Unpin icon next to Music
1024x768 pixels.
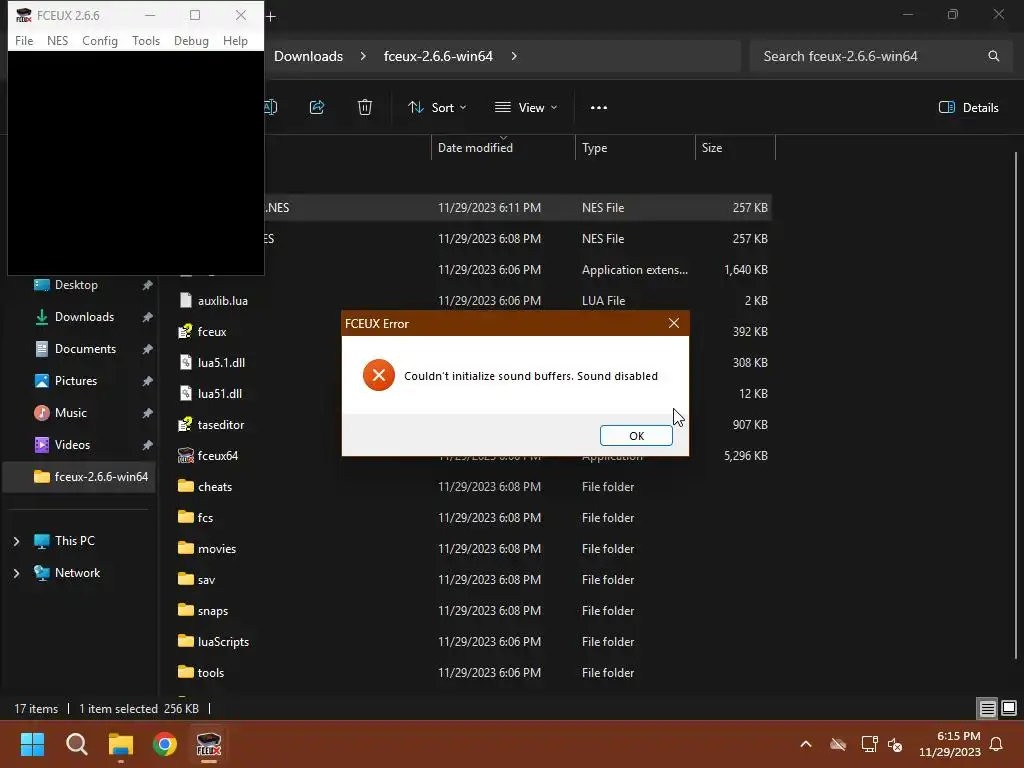point(148,413)
